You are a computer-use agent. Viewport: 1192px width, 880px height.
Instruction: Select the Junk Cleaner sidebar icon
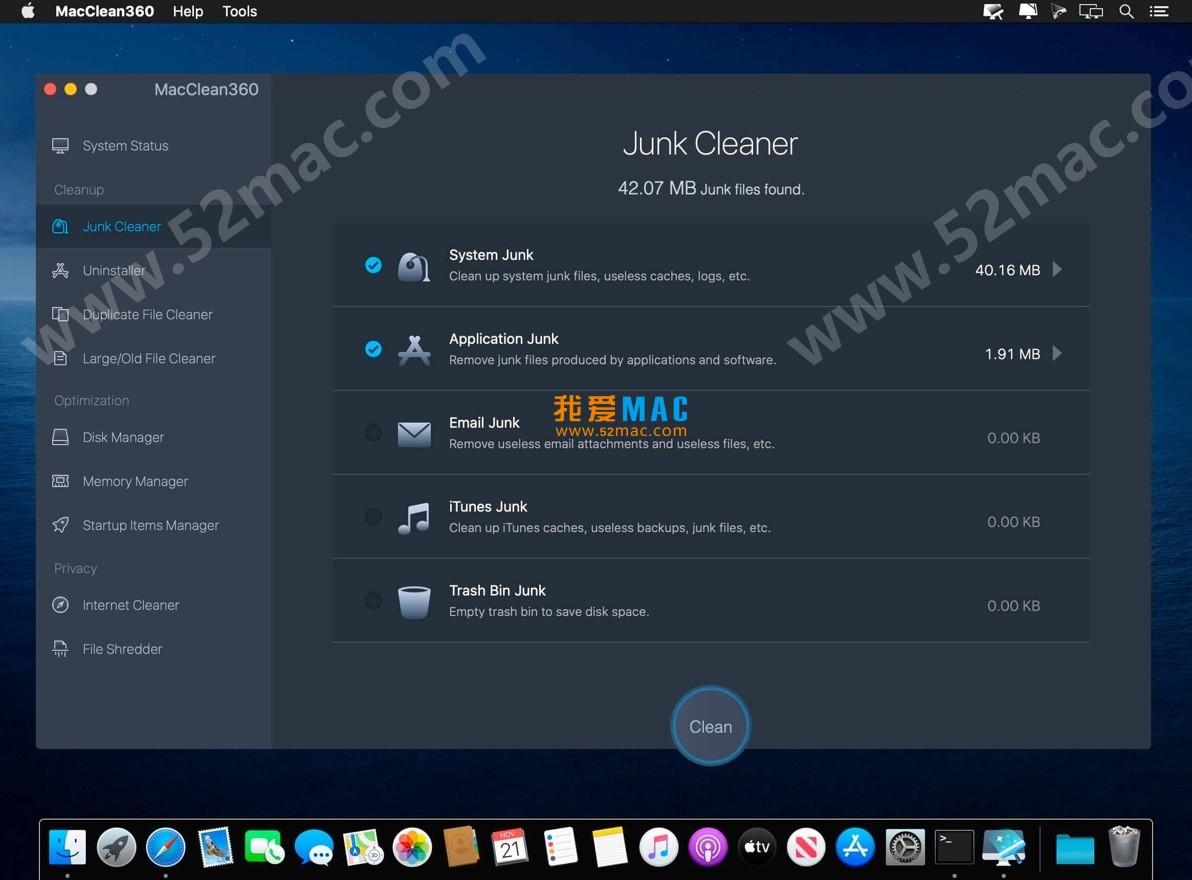coord(60,226)
